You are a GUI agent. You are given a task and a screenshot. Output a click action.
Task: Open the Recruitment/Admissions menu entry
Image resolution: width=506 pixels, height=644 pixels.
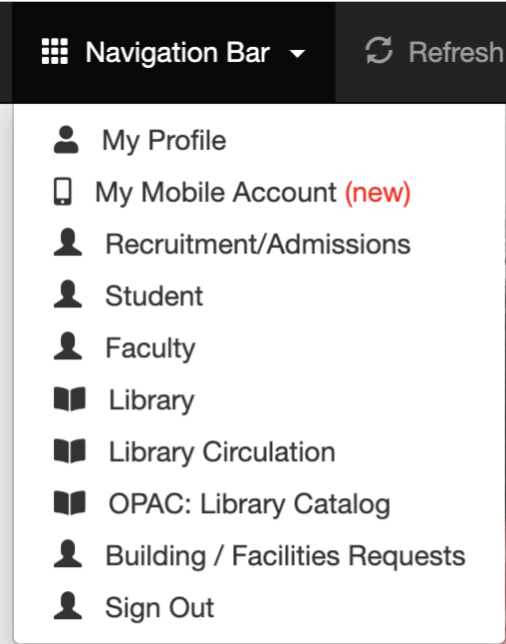tap(259, 244)
